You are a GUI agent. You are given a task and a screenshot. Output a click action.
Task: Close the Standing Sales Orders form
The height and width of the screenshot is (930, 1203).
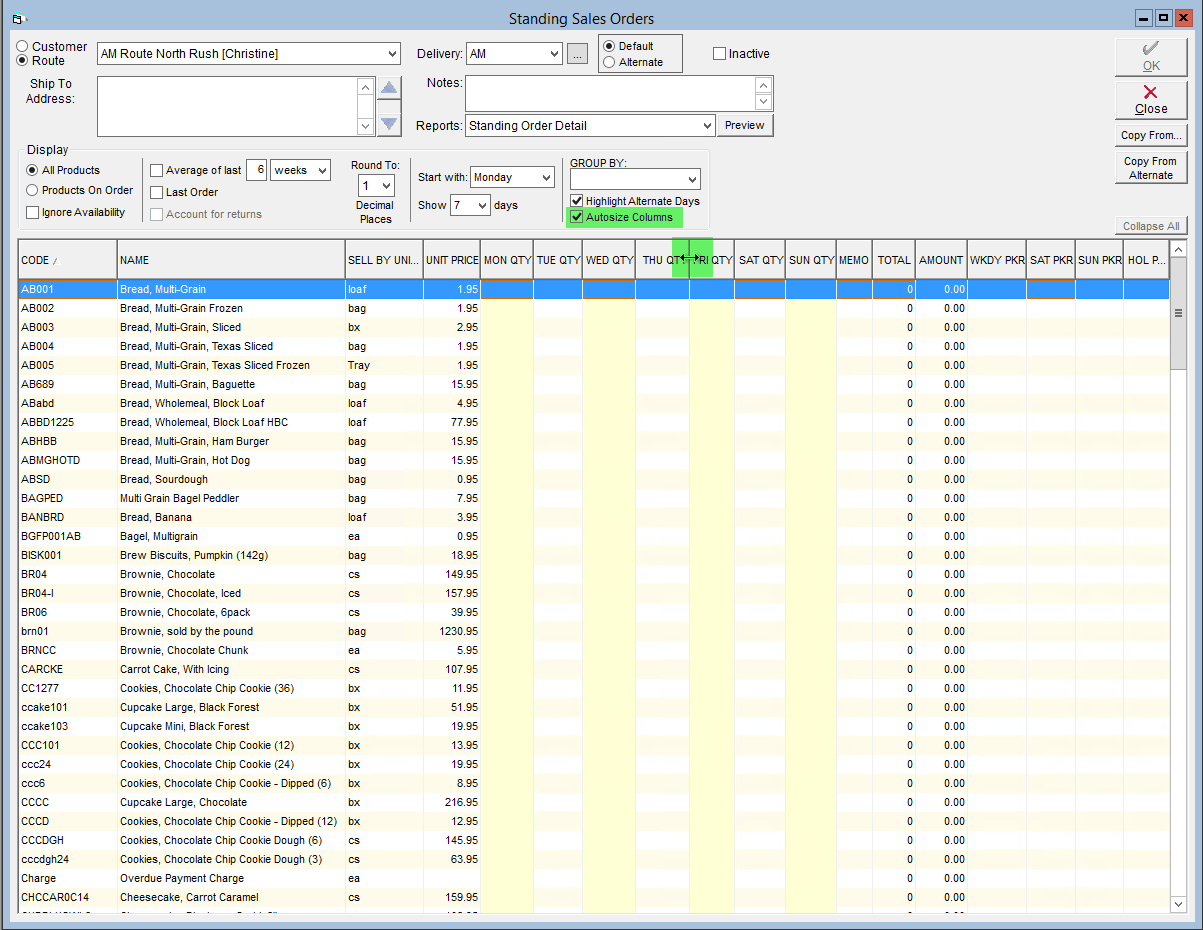[1151, 100]
